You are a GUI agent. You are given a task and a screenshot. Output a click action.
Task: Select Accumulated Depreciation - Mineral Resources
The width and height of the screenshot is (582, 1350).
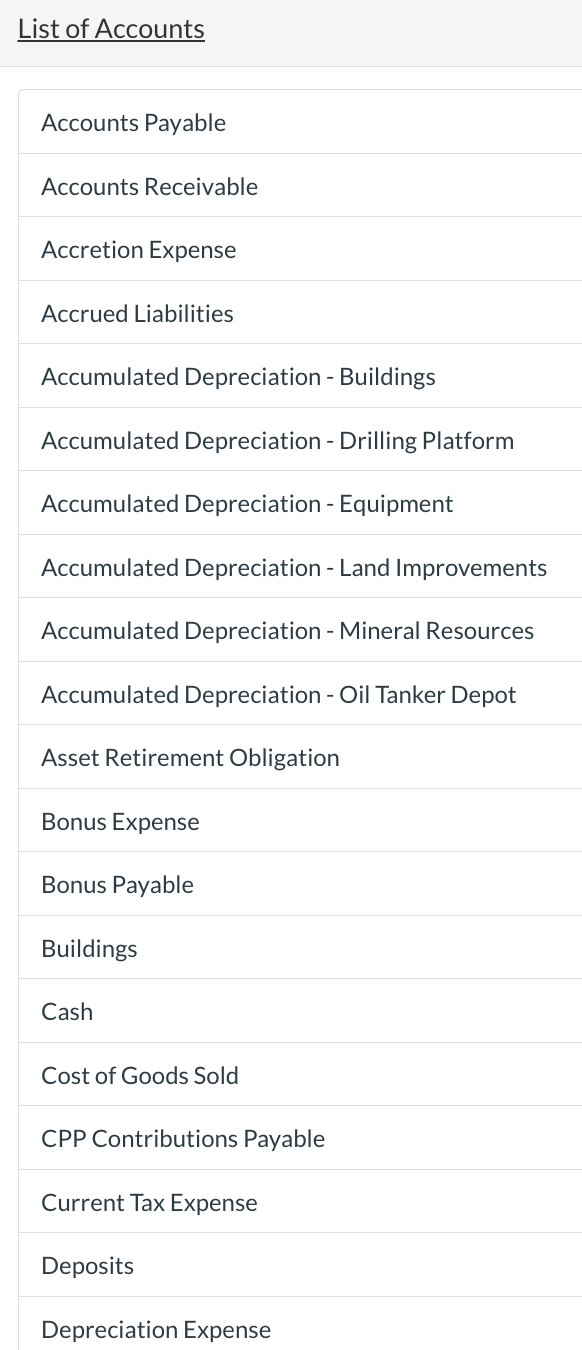point(287,630)
